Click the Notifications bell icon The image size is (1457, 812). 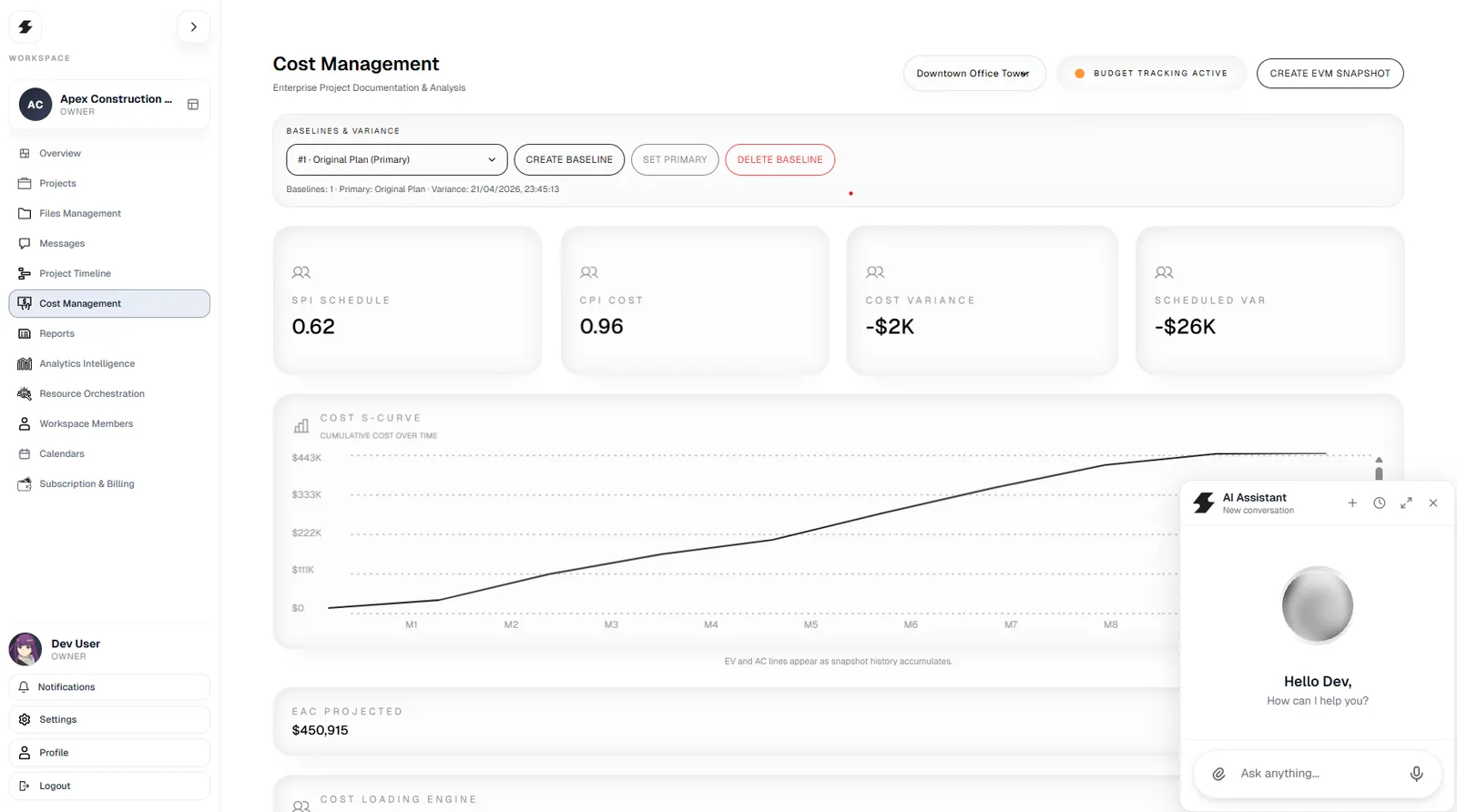coord(24,687)
